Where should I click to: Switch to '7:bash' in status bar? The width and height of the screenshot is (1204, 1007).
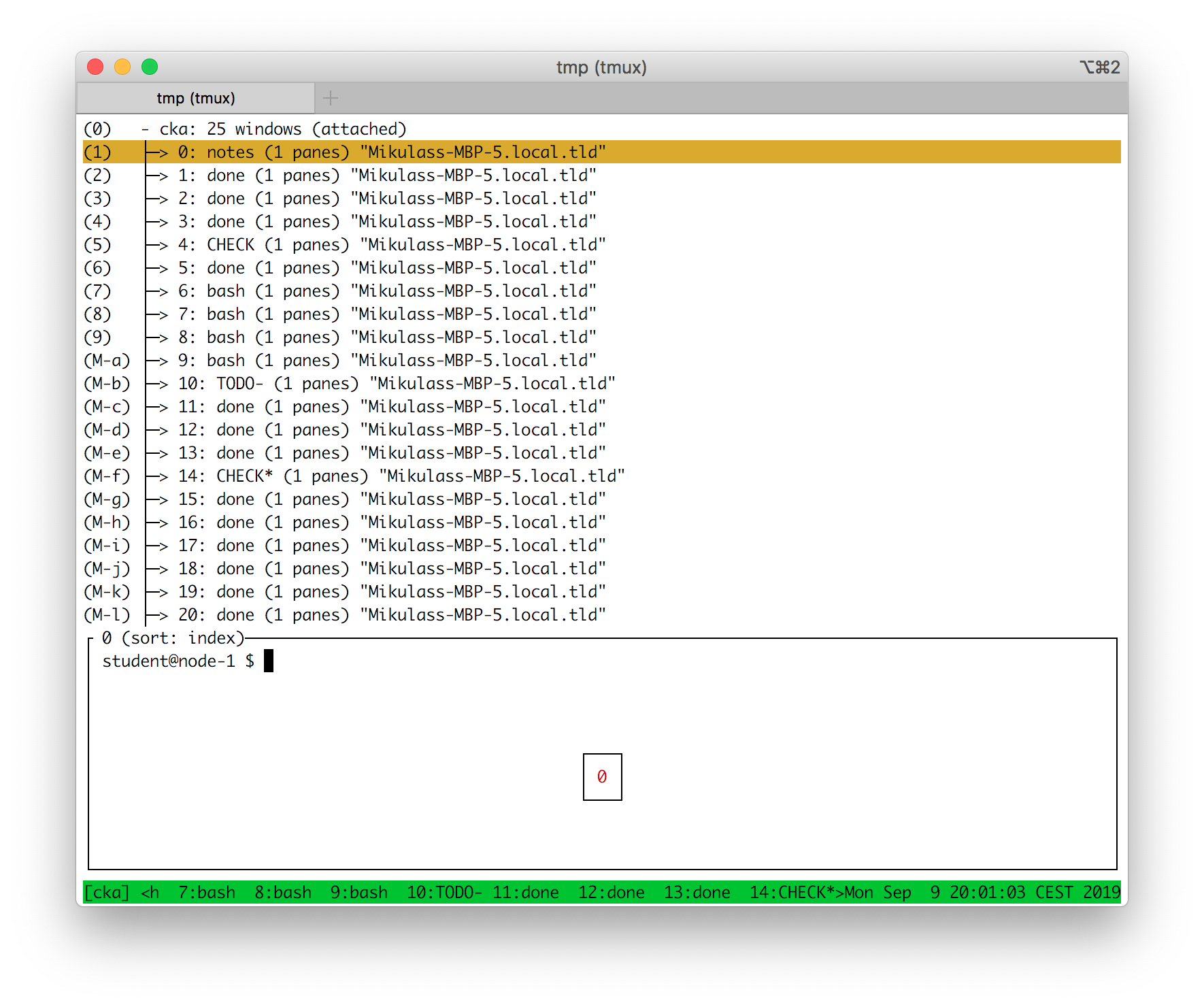point(207,892)
